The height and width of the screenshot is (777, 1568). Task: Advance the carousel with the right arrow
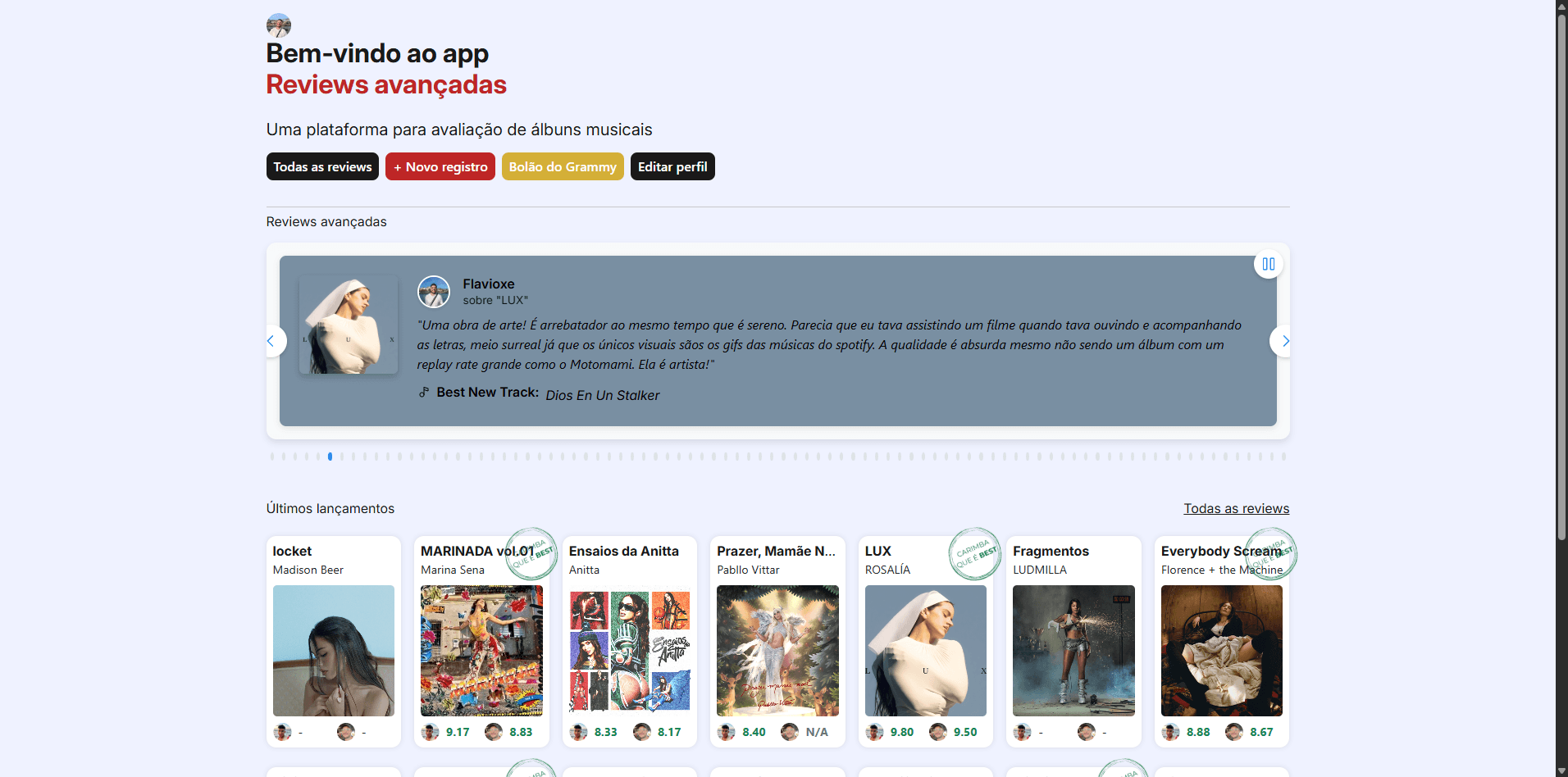(1285, 341)
